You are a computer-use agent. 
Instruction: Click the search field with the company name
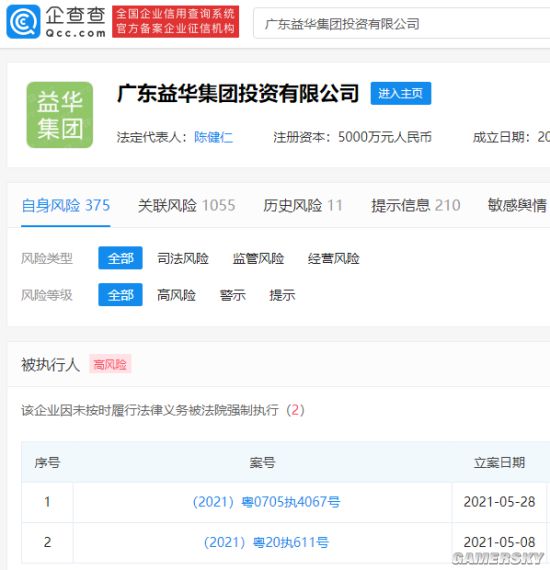tap(401, 24)
